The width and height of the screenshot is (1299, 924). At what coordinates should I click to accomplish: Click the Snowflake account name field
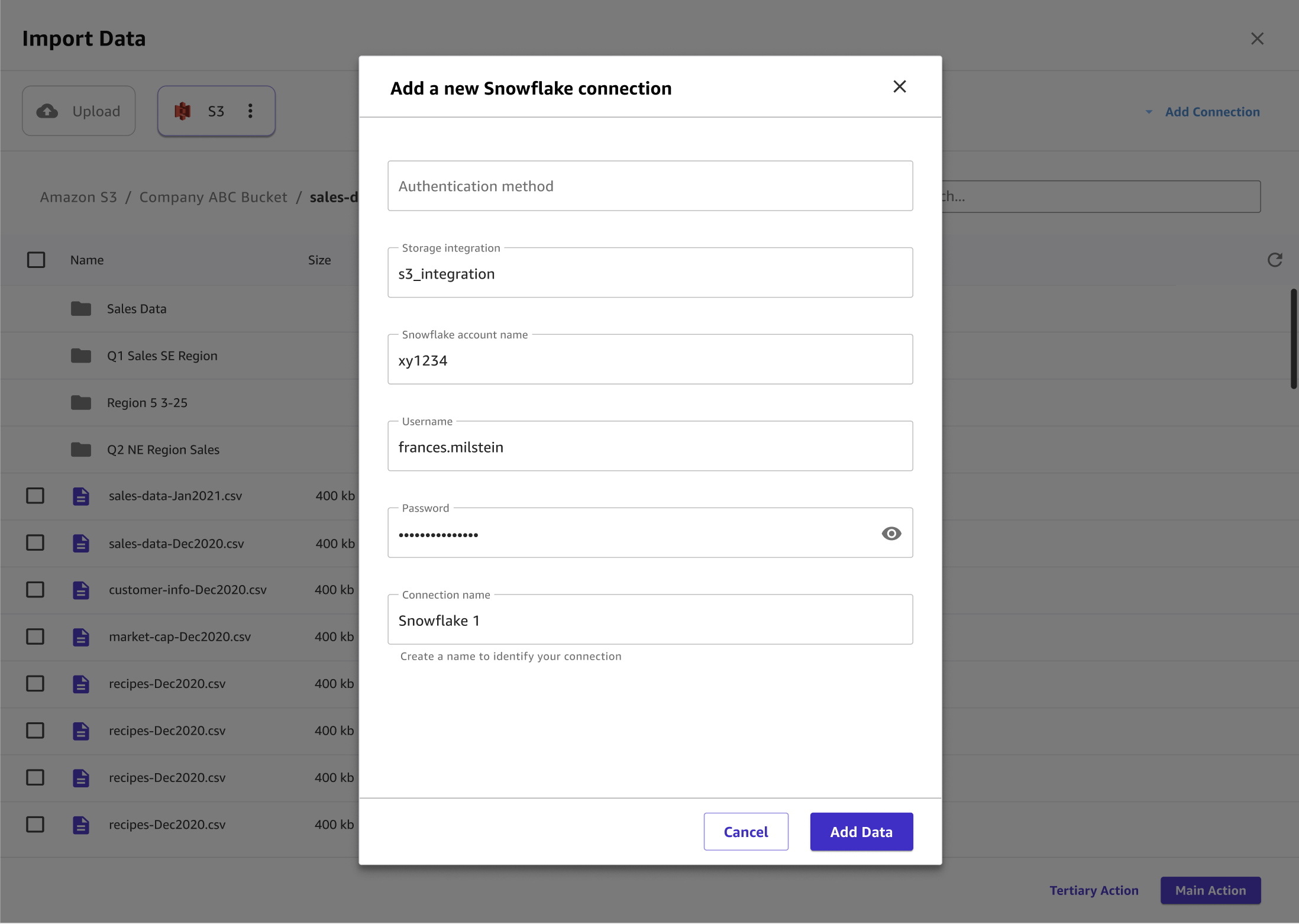[x=650, y=359]
